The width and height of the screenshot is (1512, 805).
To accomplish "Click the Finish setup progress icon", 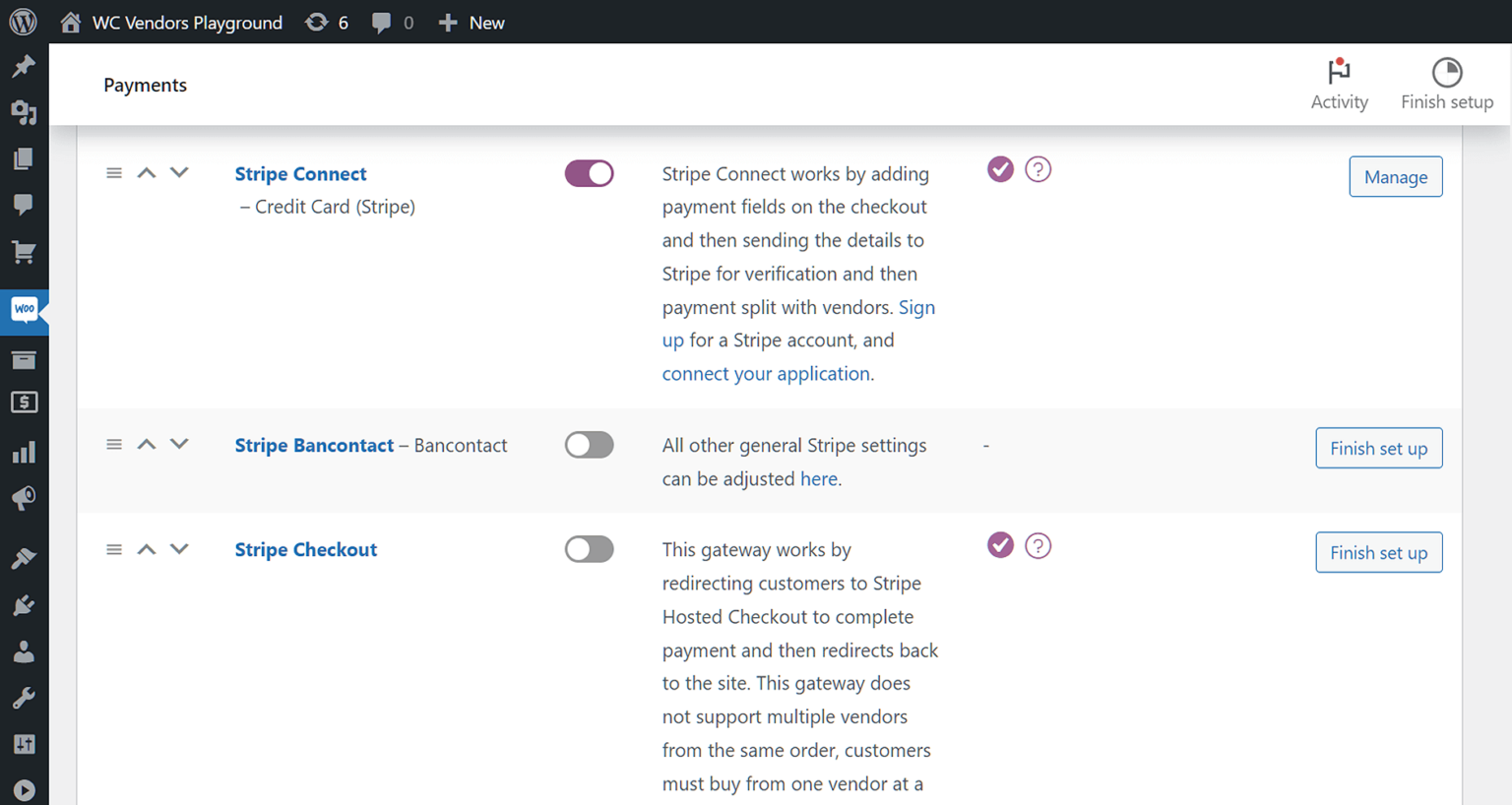I will (x=1446, y=73).
